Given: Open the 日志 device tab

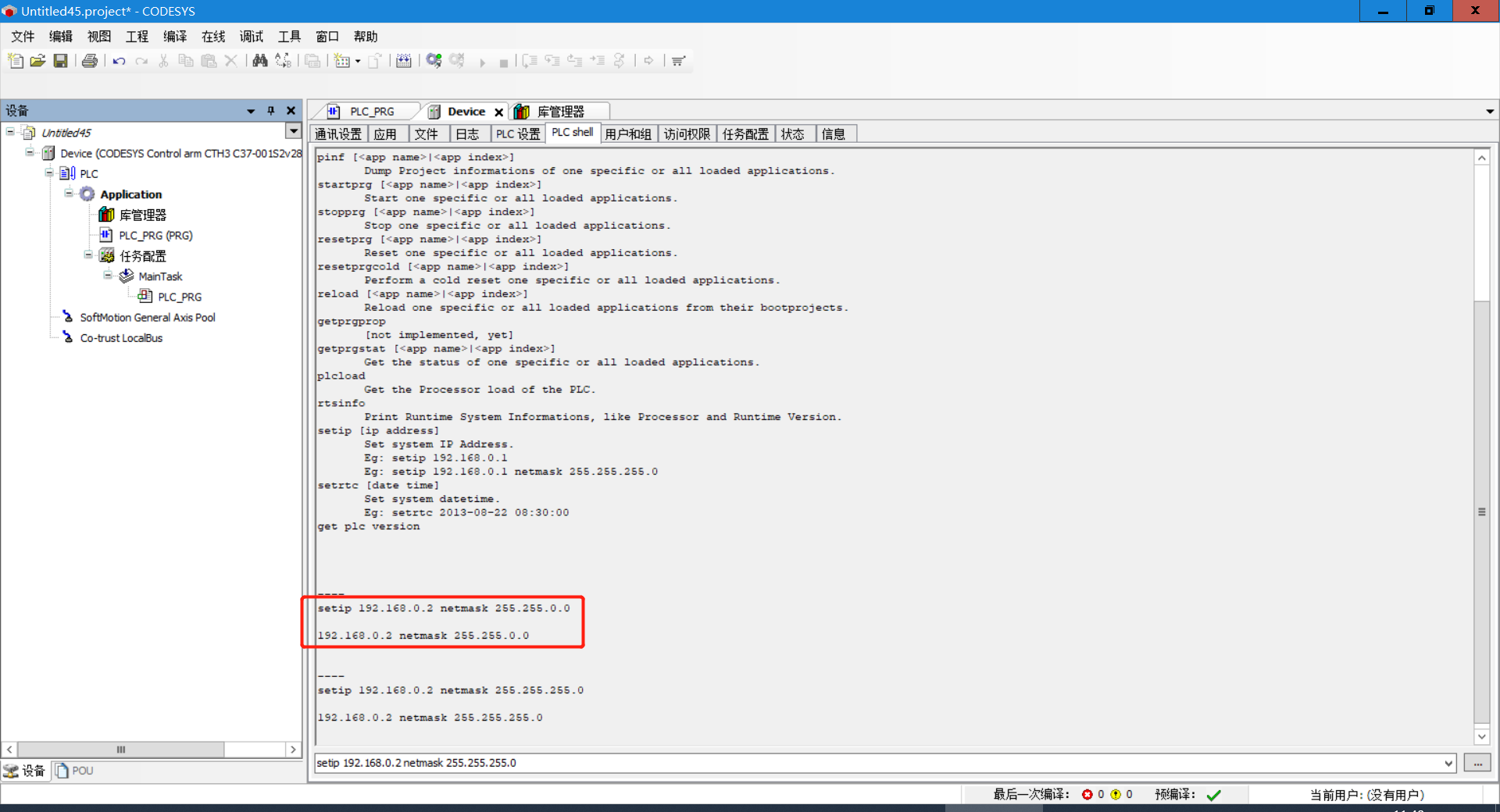Looking at the screenshot, I should [x=467, y=134].
